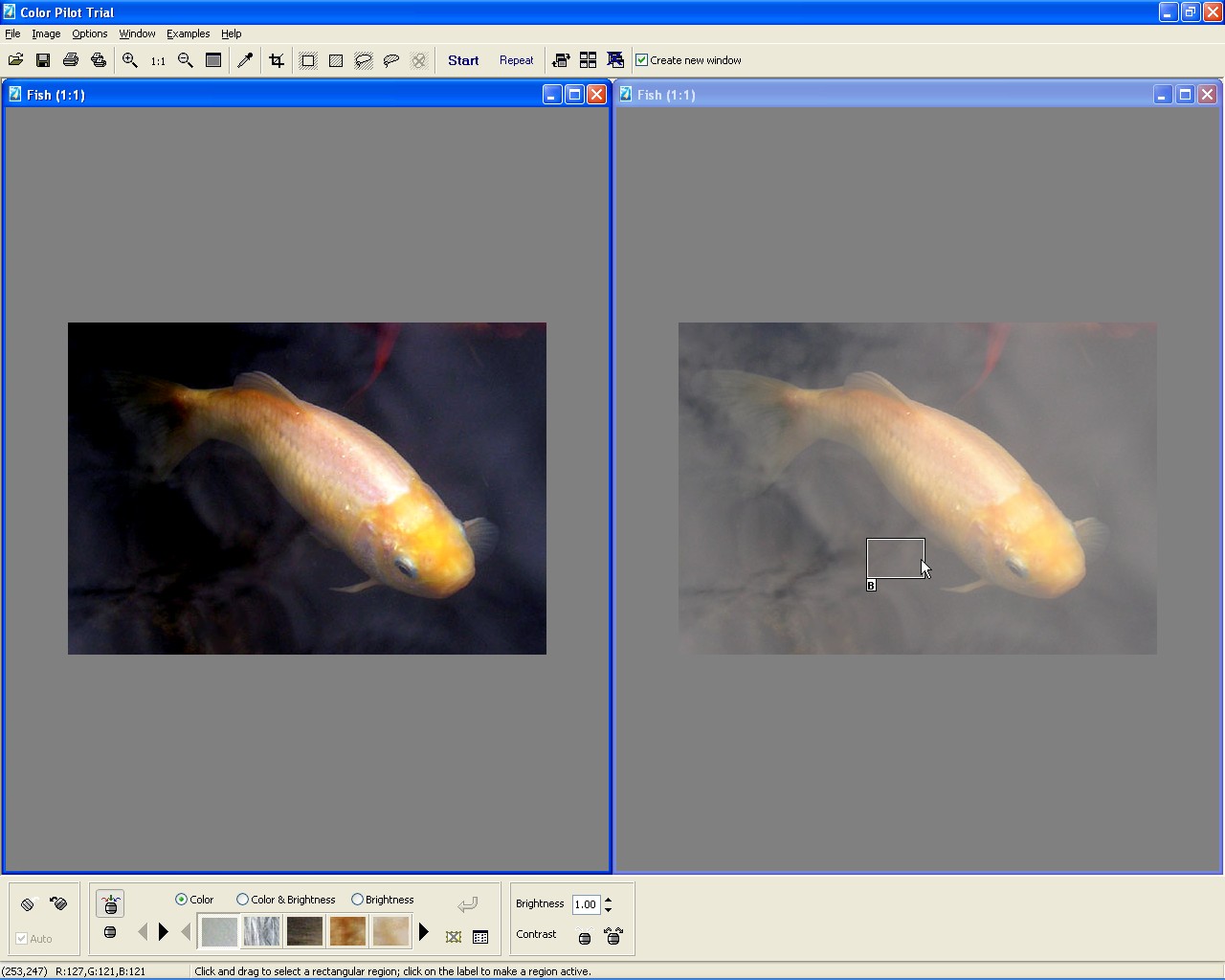The image size is (1225, 980).
Task: Click the first grayed left arrow
Action: [143, 931]
